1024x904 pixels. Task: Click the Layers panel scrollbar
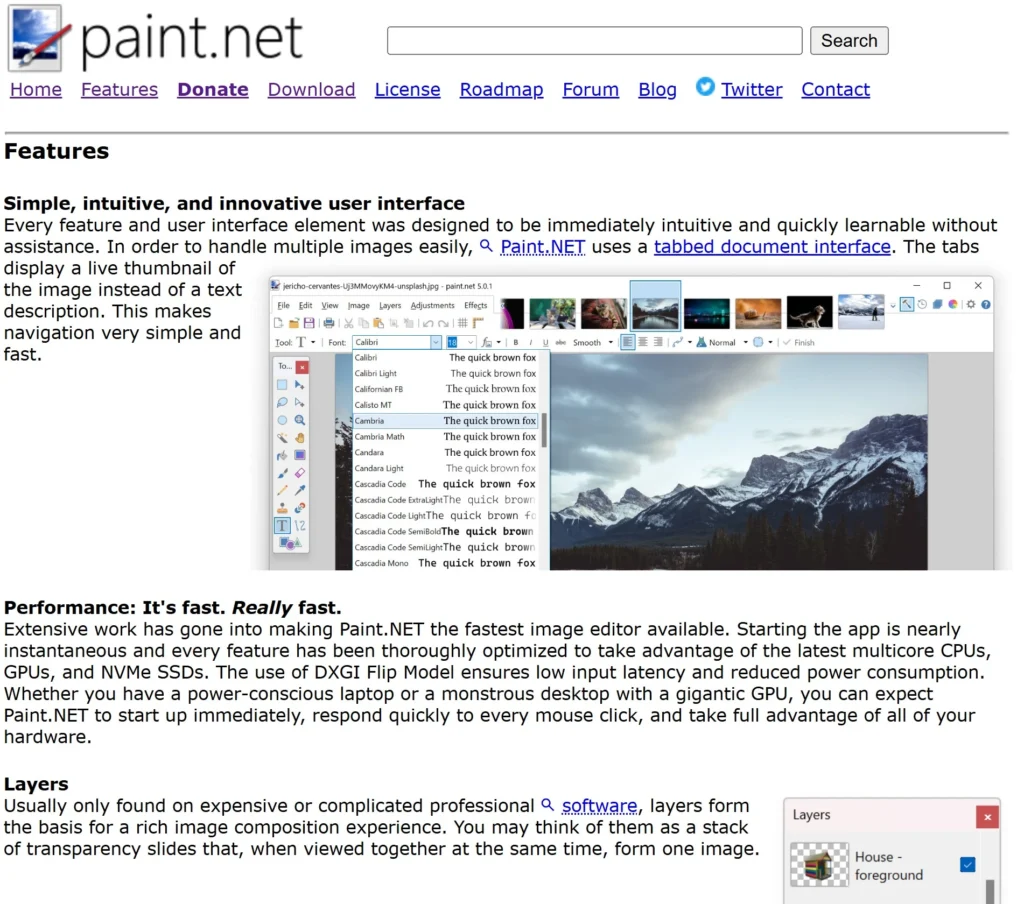pos(990,892)
